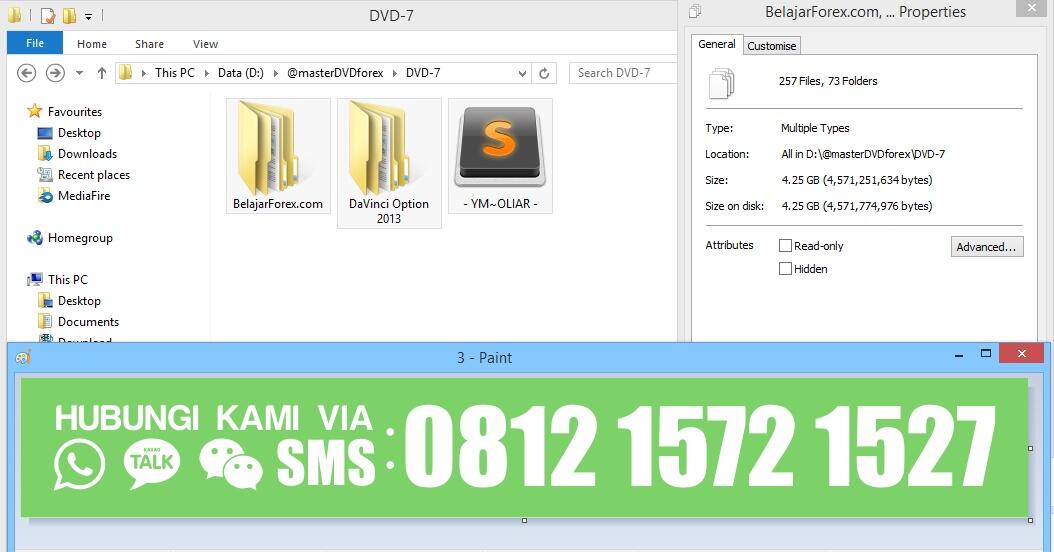This screenshot has width=1054, height=552.
Task: Click the Downloads folder icon in Favourites
Action: 45,153
